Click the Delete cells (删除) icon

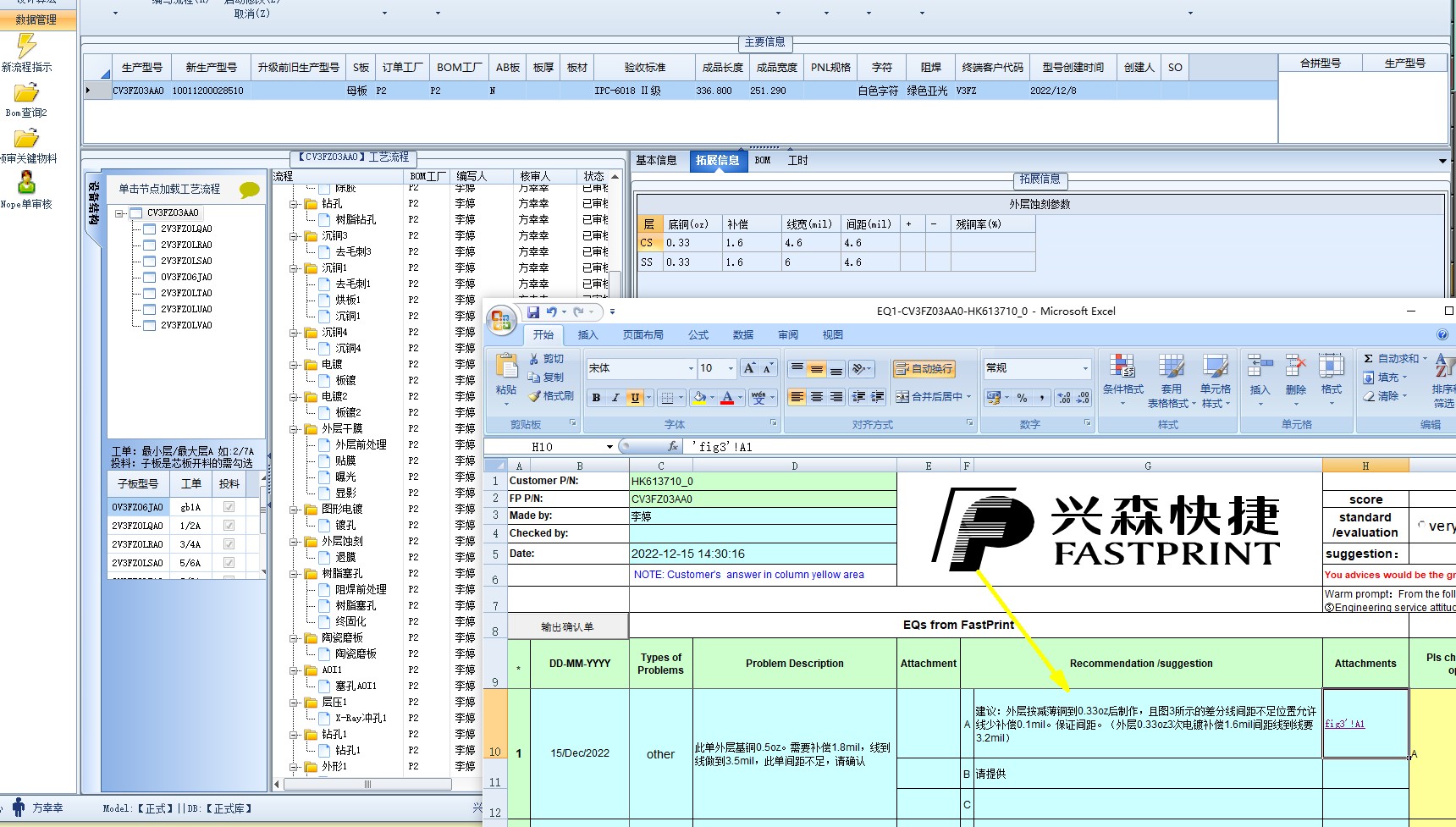(1296, 367)
